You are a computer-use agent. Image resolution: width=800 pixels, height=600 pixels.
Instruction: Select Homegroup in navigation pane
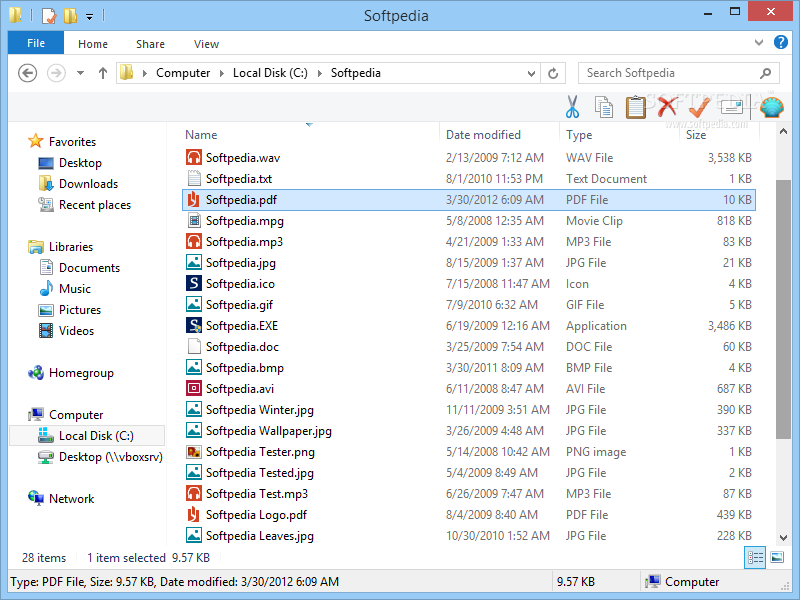coord(81,372)
